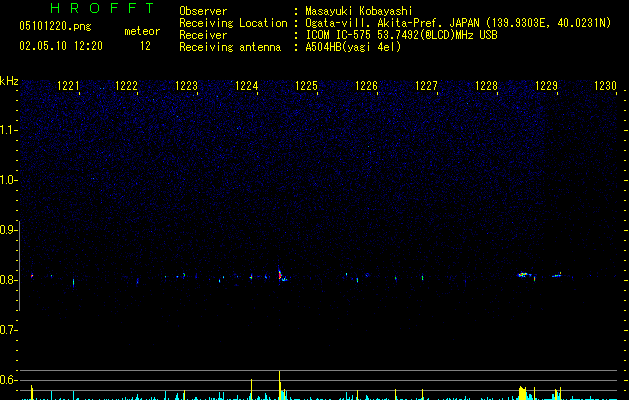Click the Observer label
Screen dimensions: 629x400
click(x=203, y=11)
